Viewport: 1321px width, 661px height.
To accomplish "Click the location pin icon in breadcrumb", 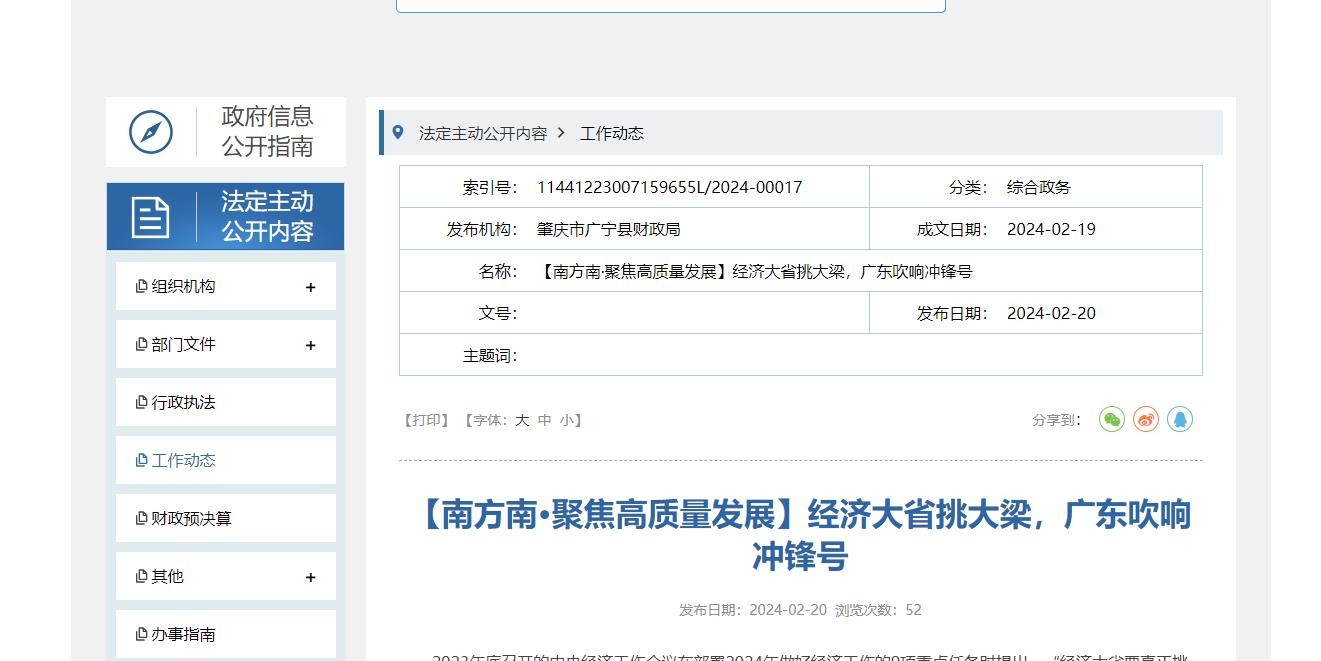I will [398, 133].
